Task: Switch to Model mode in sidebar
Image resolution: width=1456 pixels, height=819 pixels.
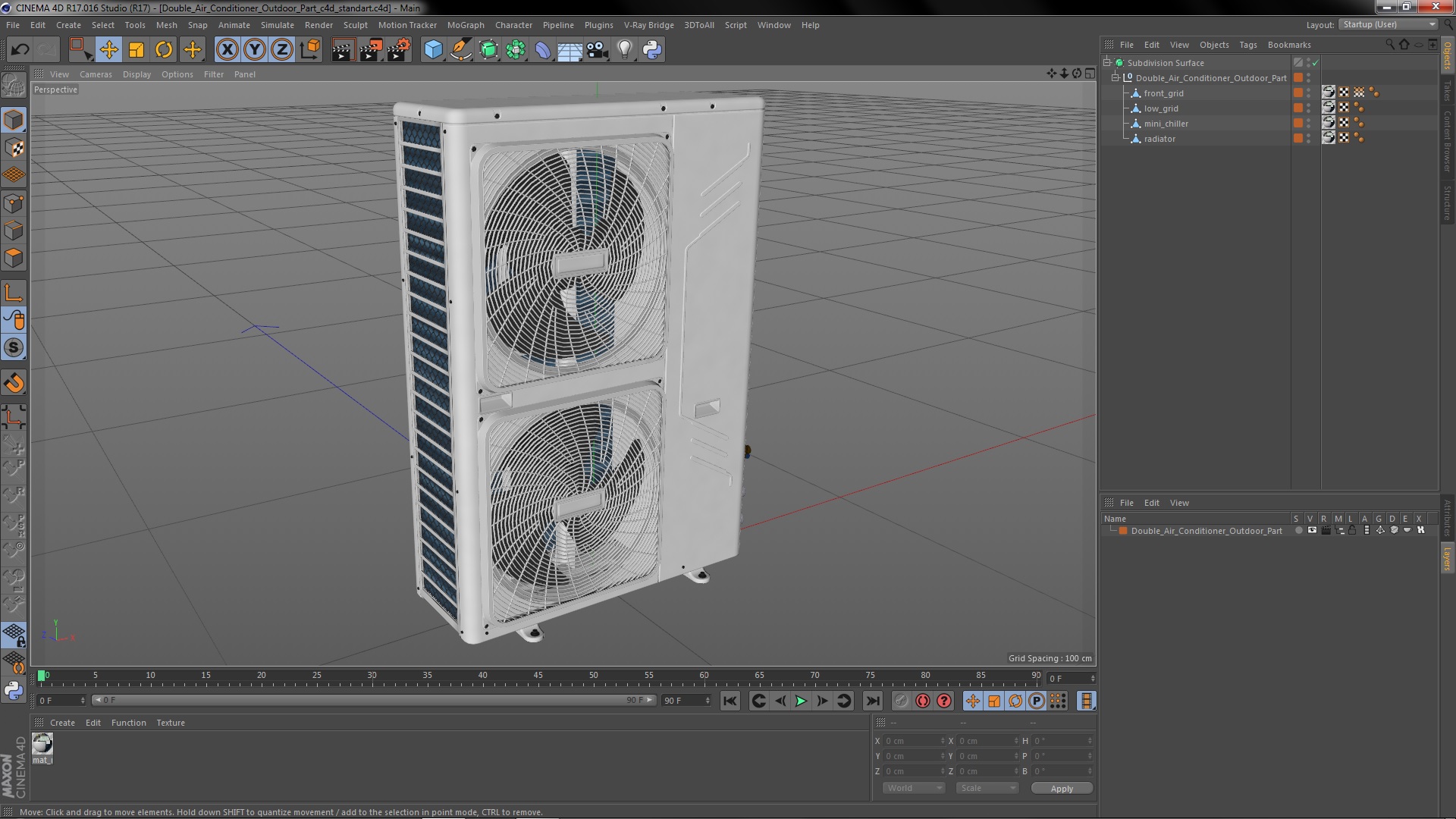Action: (14, 120)
